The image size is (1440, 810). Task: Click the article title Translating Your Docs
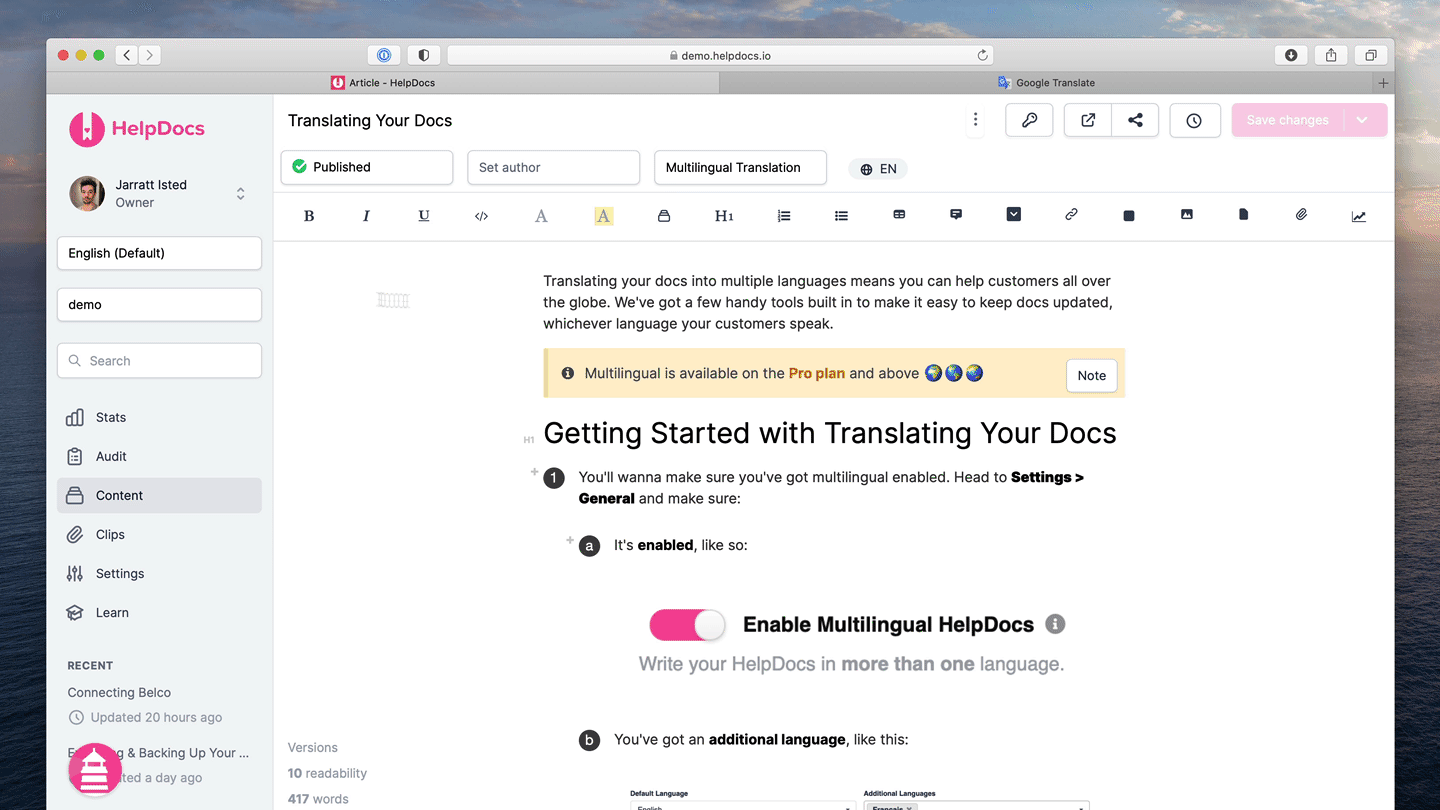(370, 120)
